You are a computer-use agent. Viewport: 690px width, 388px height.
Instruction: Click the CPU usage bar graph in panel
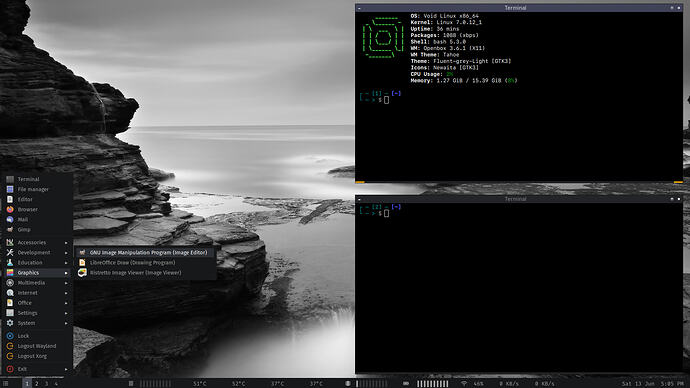coord(155,384)
